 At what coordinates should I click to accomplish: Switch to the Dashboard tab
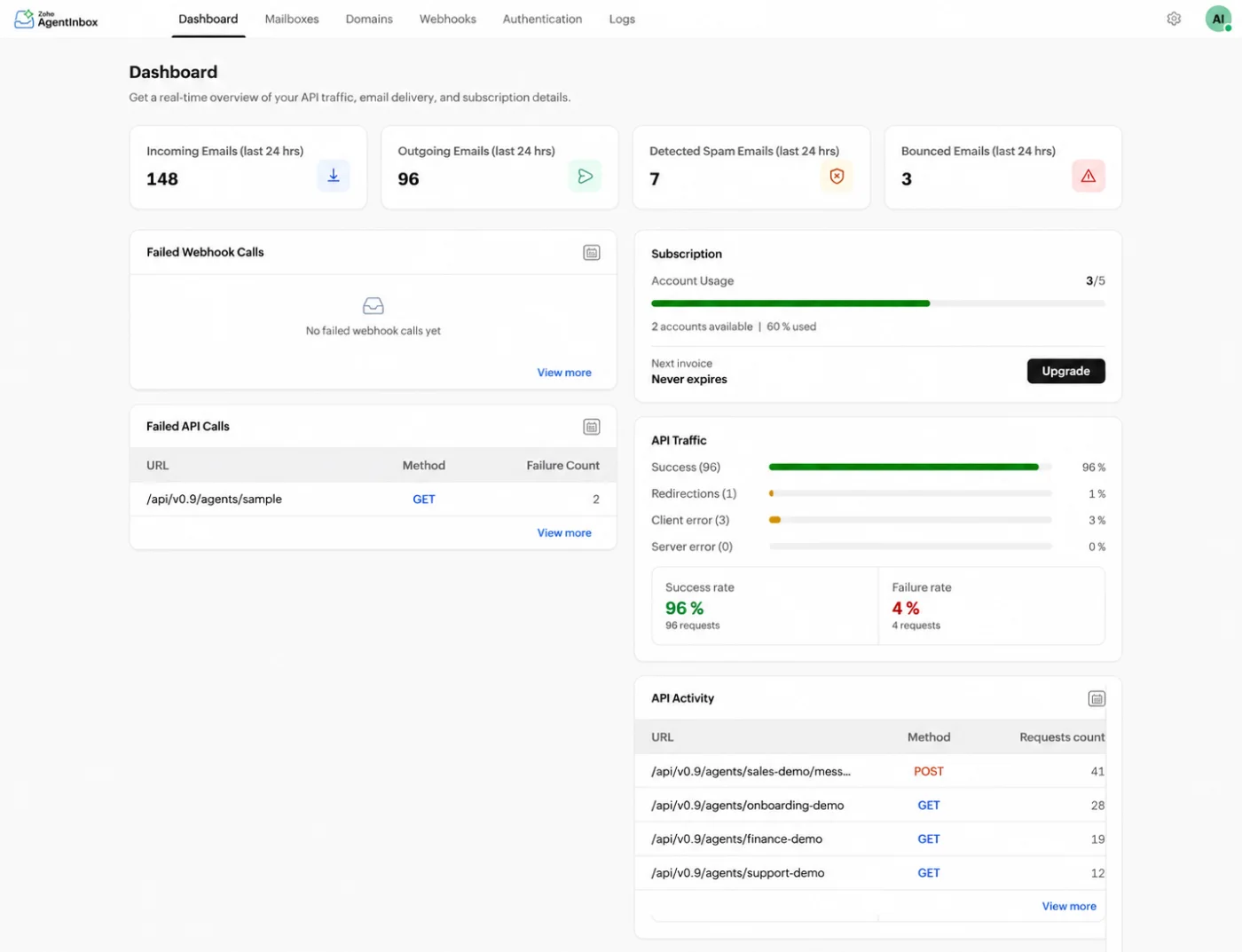tap(208, 19)
